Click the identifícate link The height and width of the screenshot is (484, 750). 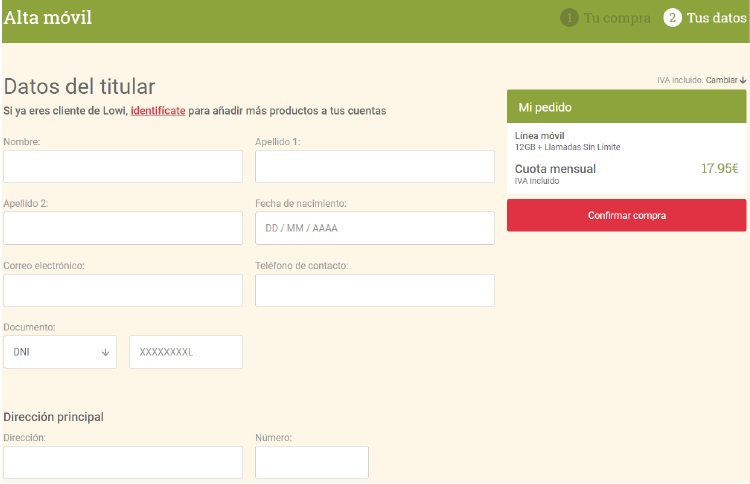(158, 111)
